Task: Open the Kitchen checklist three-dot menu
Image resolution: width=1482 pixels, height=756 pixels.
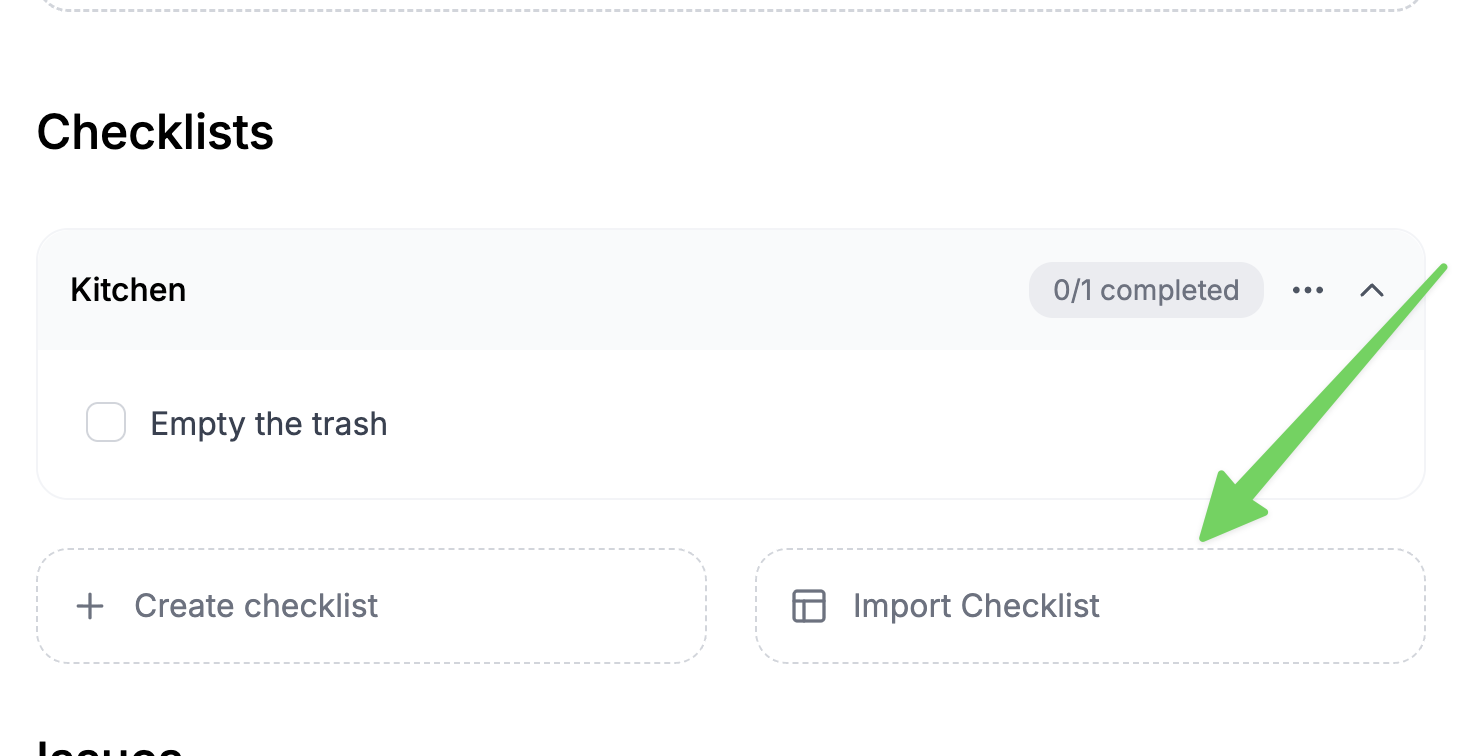Action: [x=1307, y=290]
